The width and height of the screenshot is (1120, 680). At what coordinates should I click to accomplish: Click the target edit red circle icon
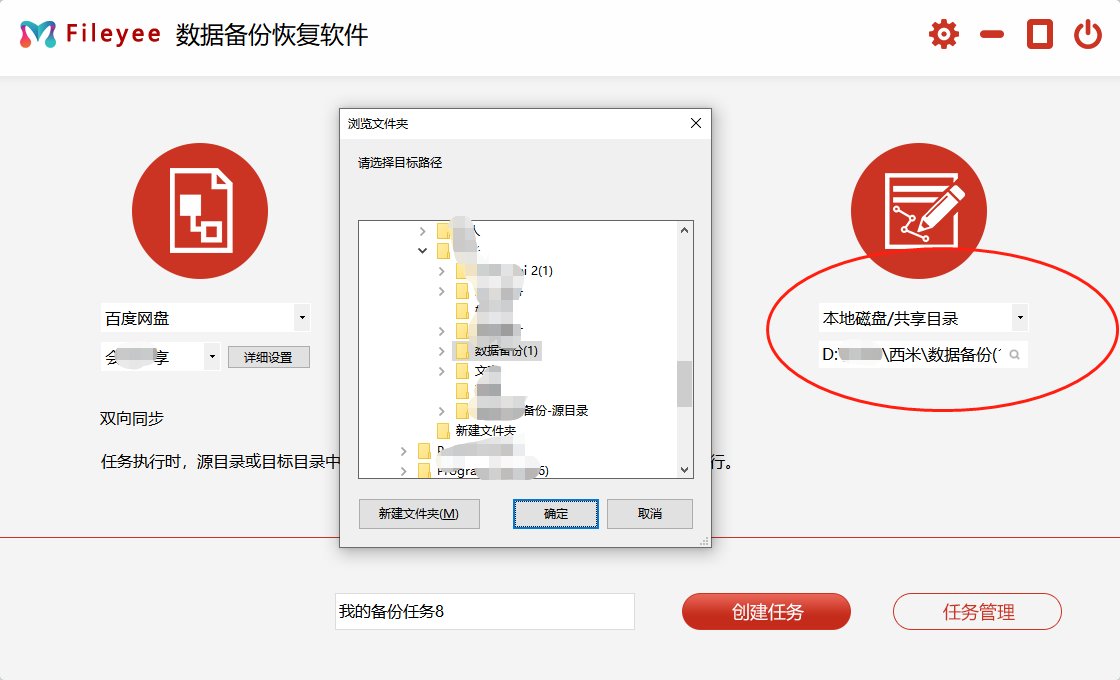(x=919, y=211)
